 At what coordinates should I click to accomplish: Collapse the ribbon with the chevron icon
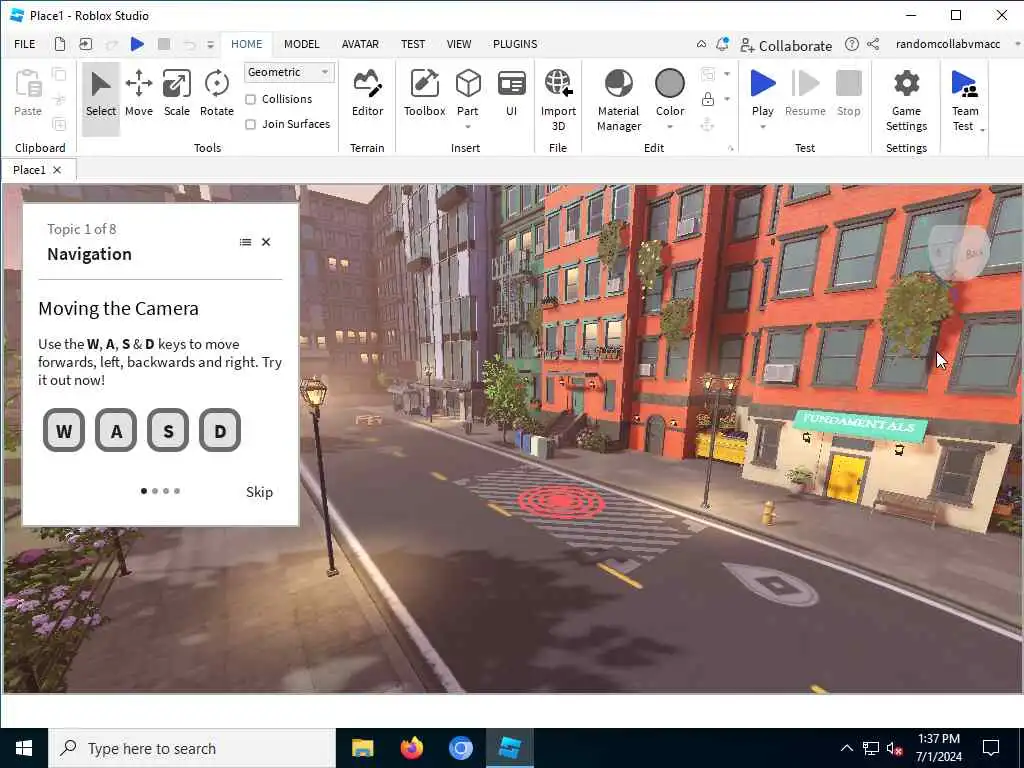coord(701,44)
